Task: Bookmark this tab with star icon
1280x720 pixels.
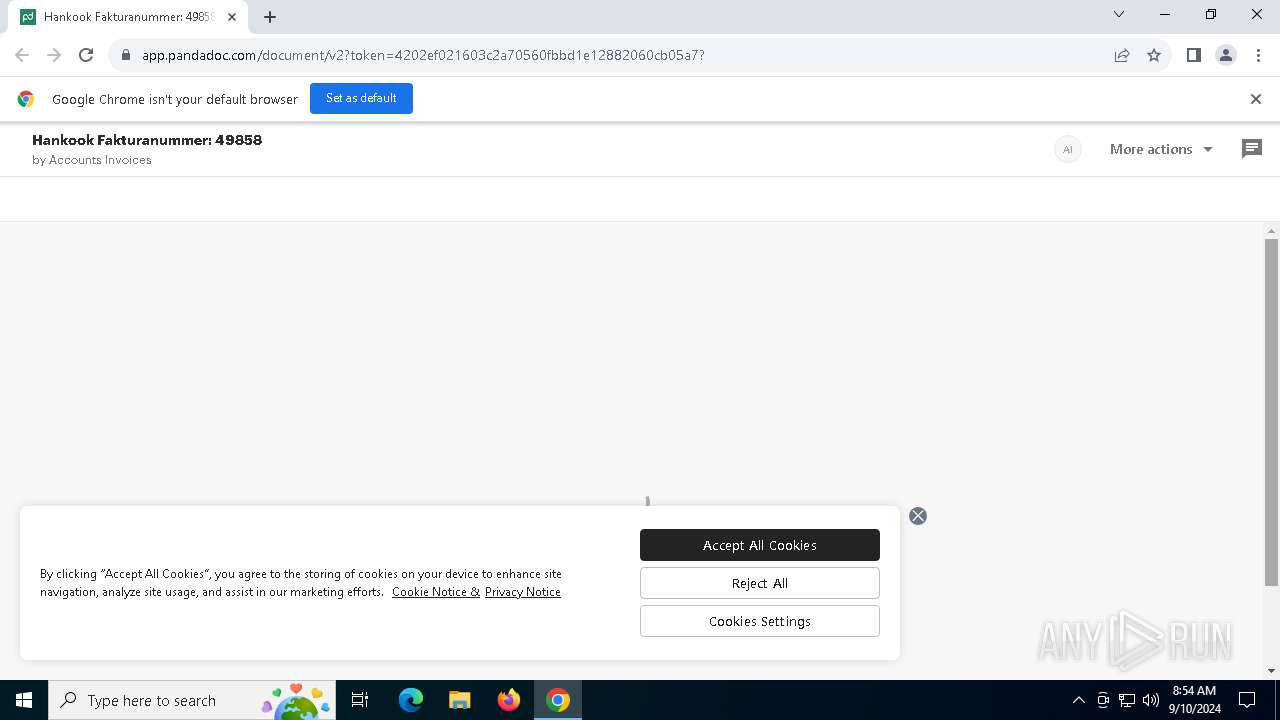Action: click(x=1154, y=55)
